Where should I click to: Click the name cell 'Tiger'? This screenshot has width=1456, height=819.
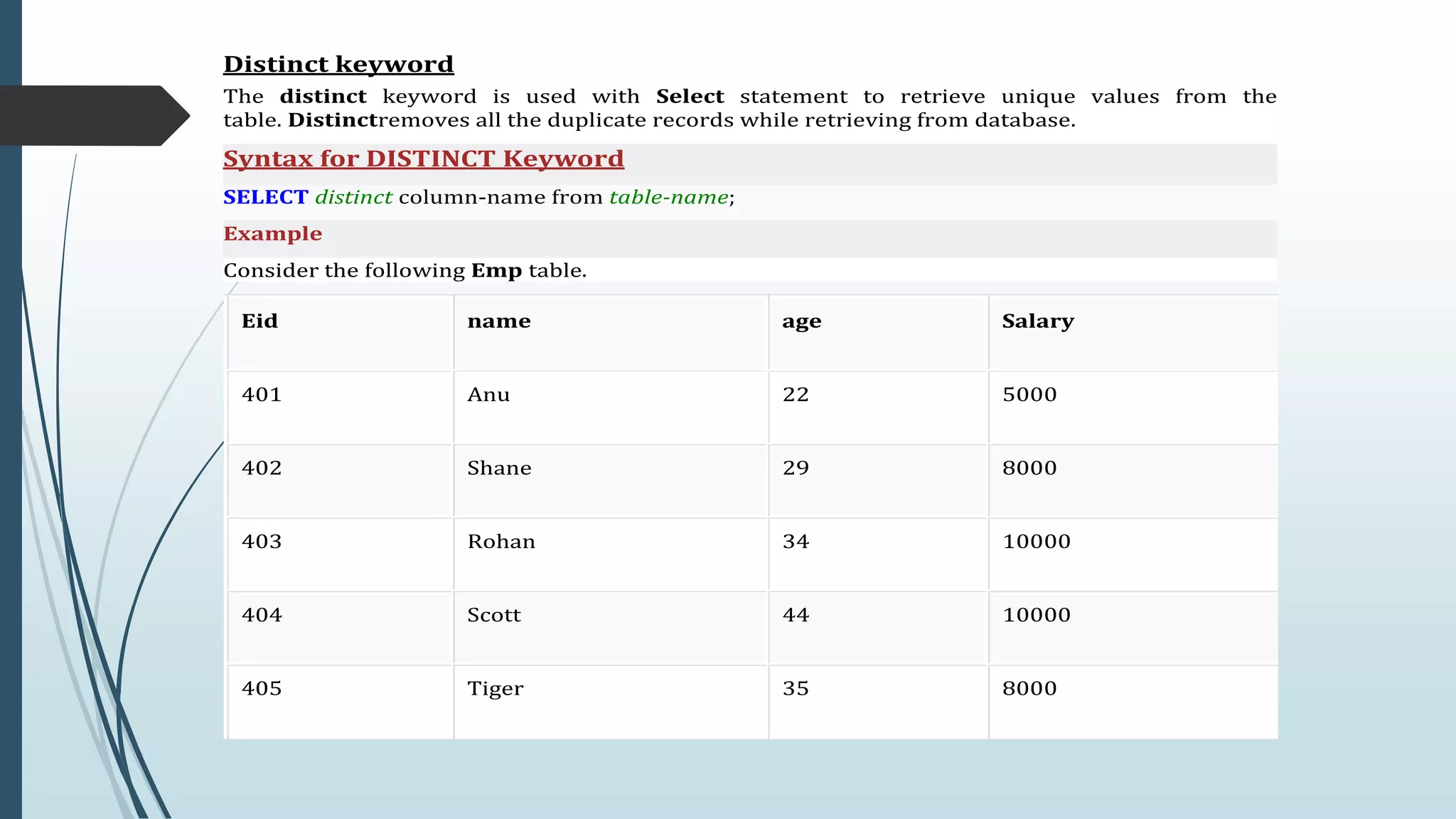(611, 702)
